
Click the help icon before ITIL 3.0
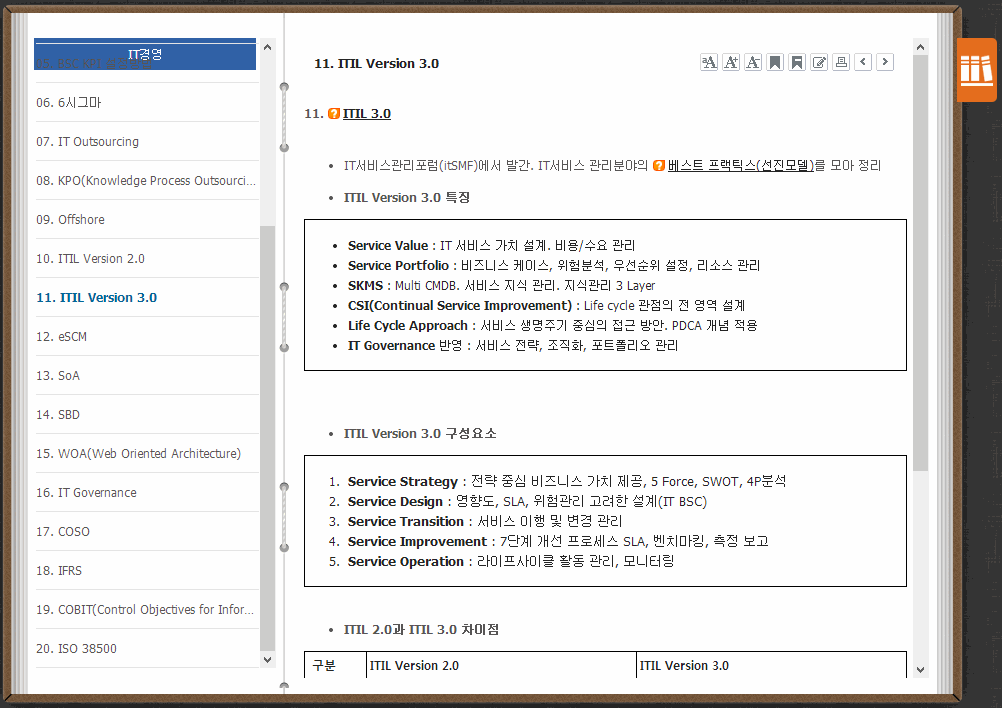point(334,114)
